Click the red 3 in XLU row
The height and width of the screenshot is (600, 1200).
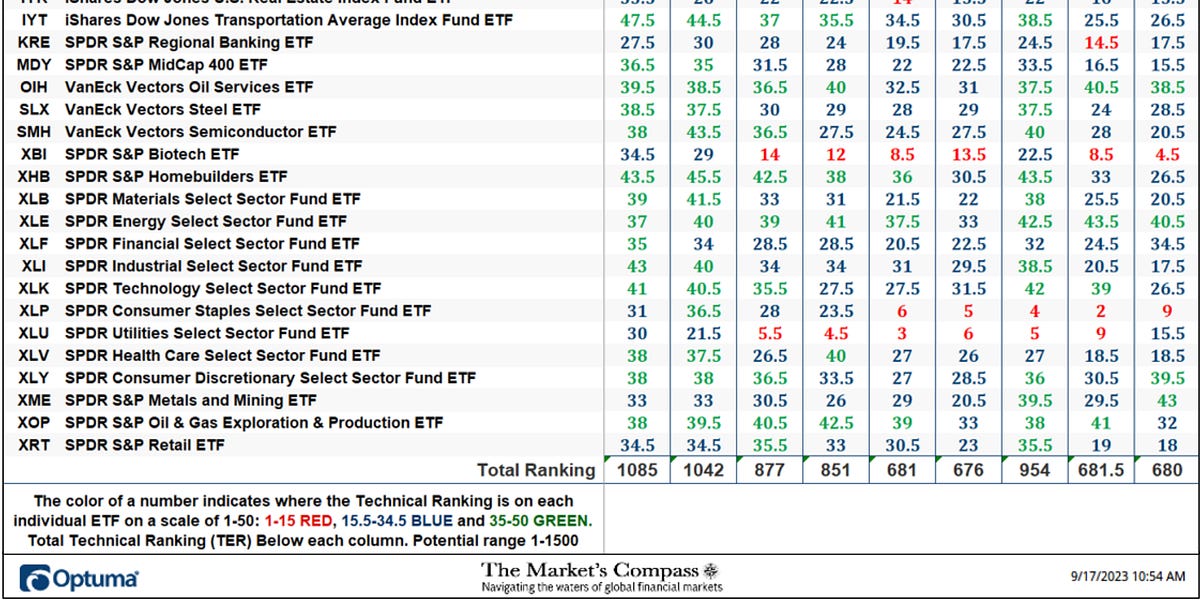(x=901, y=333)
